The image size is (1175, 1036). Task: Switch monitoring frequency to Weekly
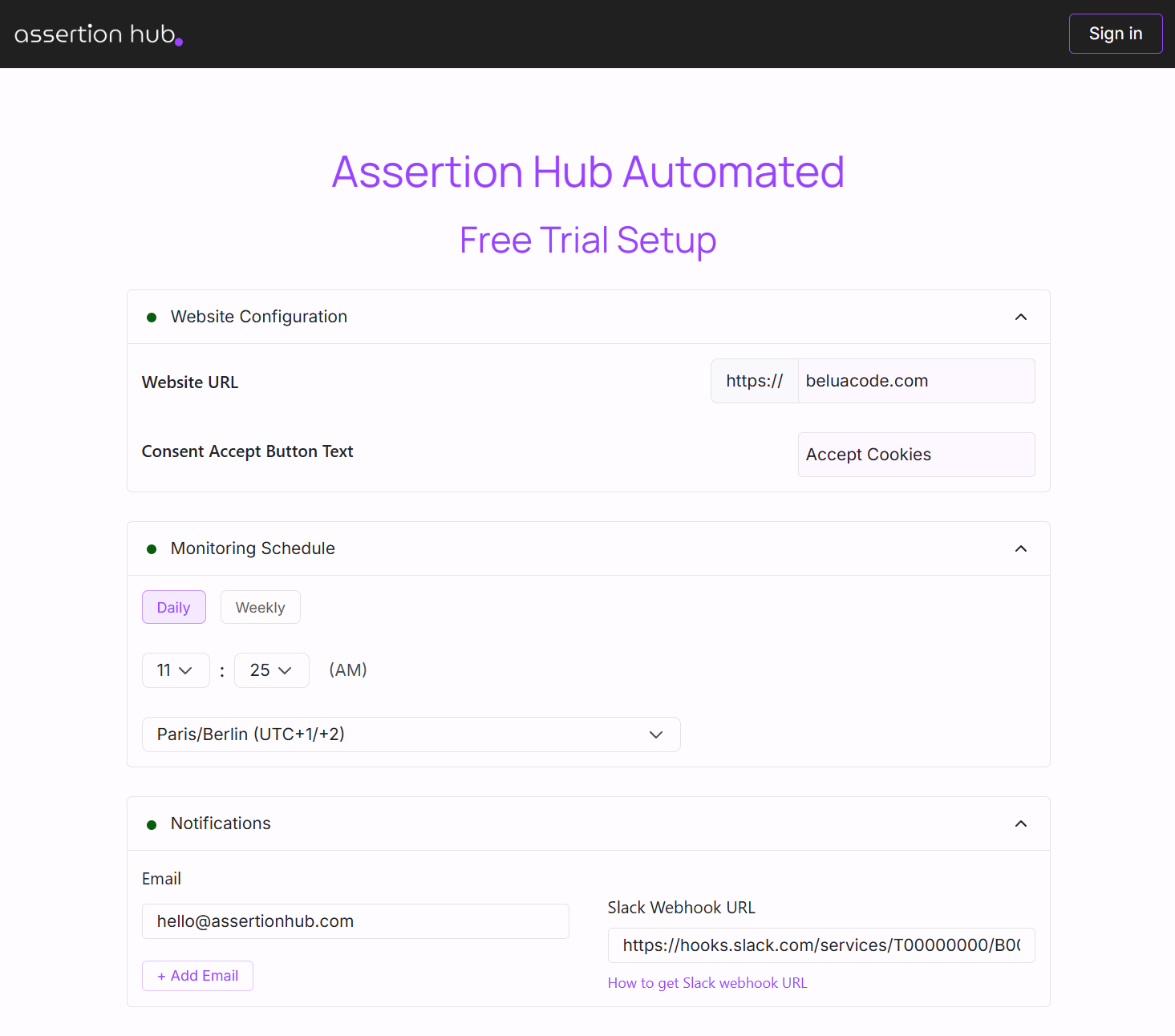click(260, 607)
